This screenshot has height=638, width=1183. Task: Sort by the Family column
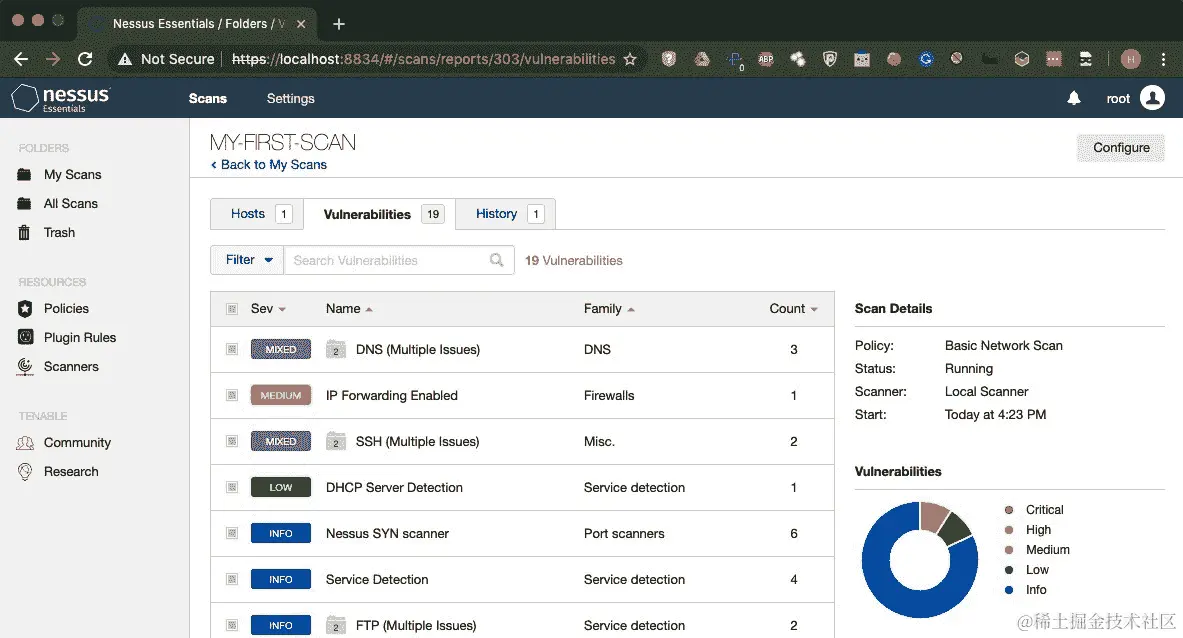[x=609, y=308]
